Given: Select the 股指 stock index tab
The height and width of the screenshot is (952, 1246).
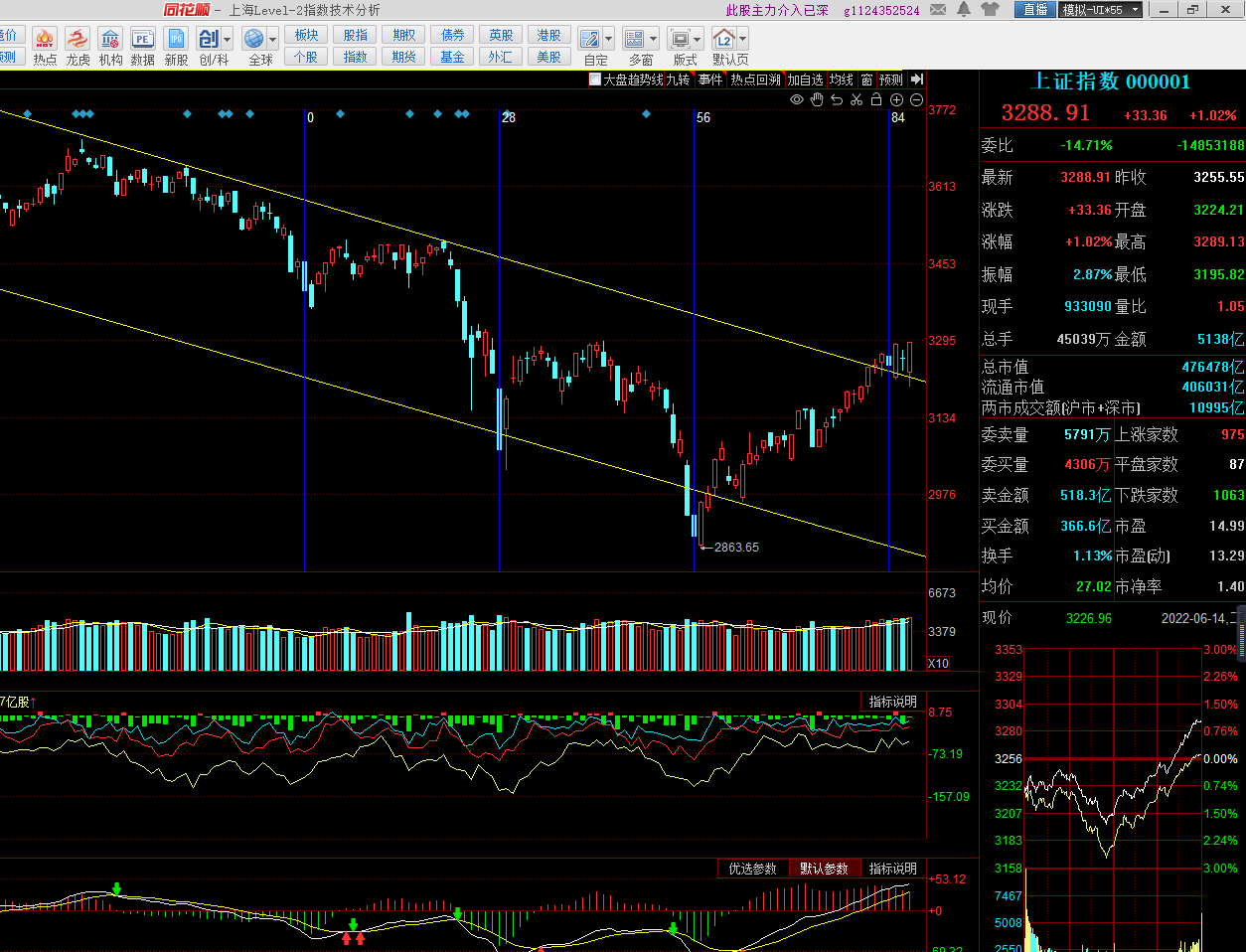Looking at the screenshot, I should (x=355, y=35).
